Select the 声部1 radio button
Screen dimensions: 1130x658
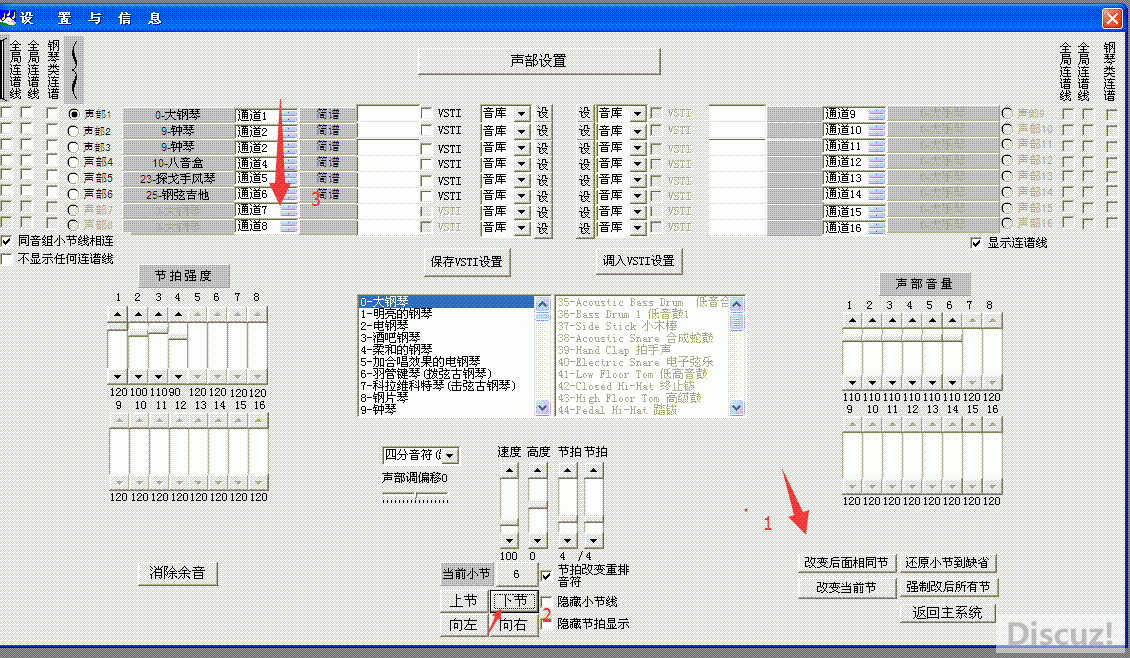(x=74, y=115)
